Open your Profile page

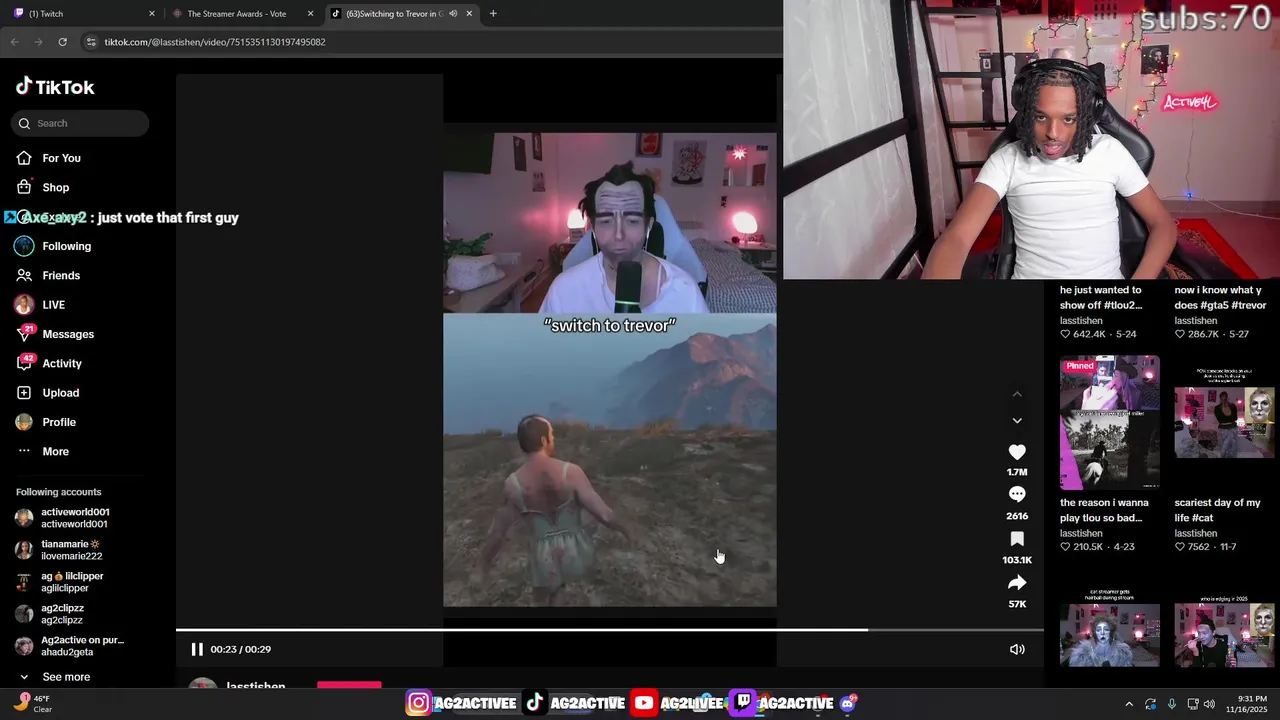pos(45,422)
